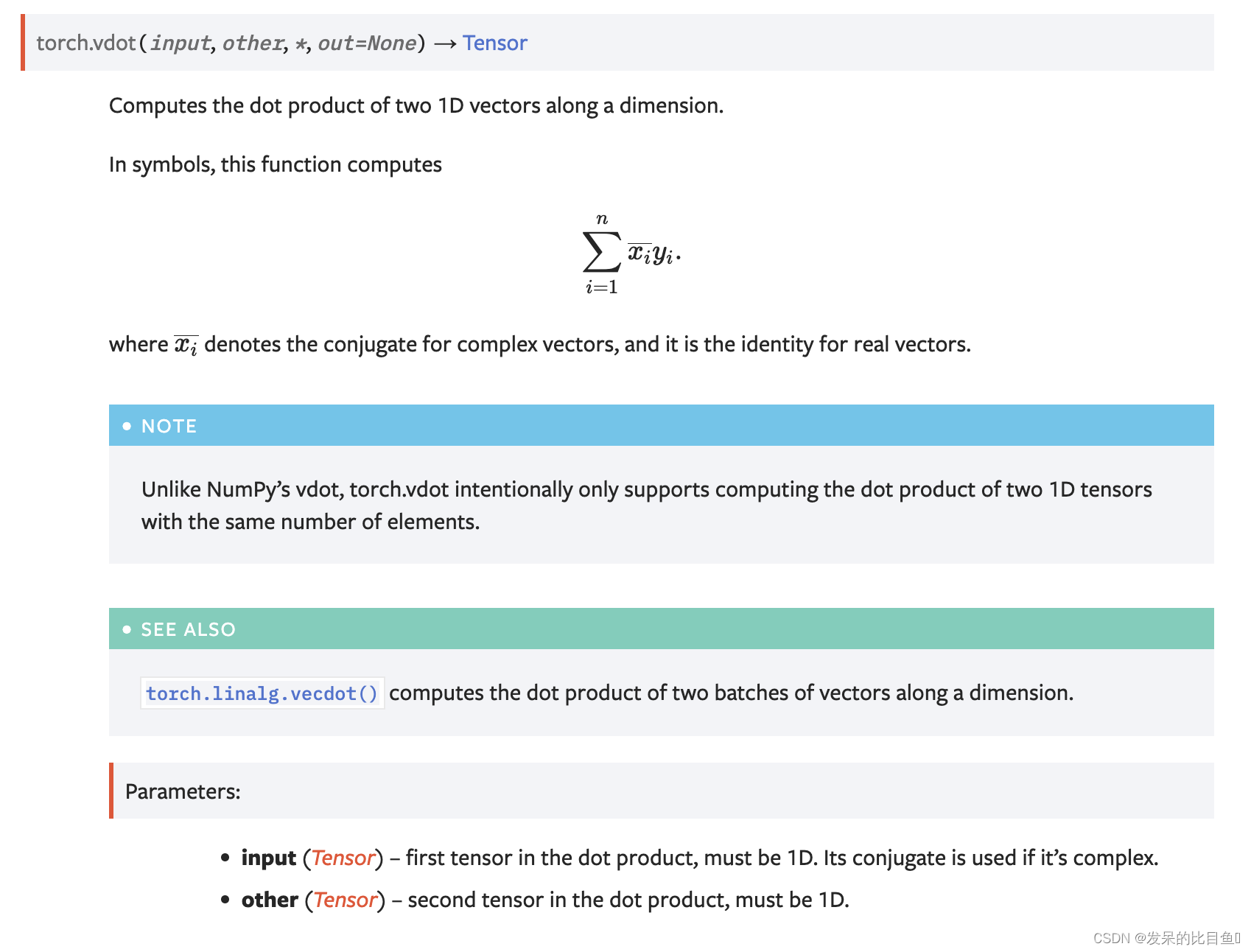The image size is (1251, 952).
Task: Click the summation sigma symbol in formula
Action: point(600,252)
